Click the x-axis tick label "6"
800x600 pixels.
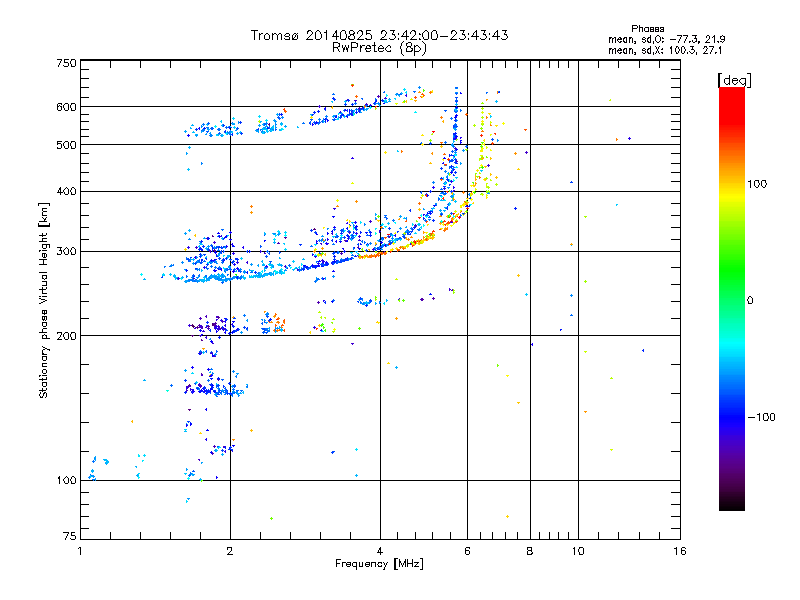coord(467,551)
